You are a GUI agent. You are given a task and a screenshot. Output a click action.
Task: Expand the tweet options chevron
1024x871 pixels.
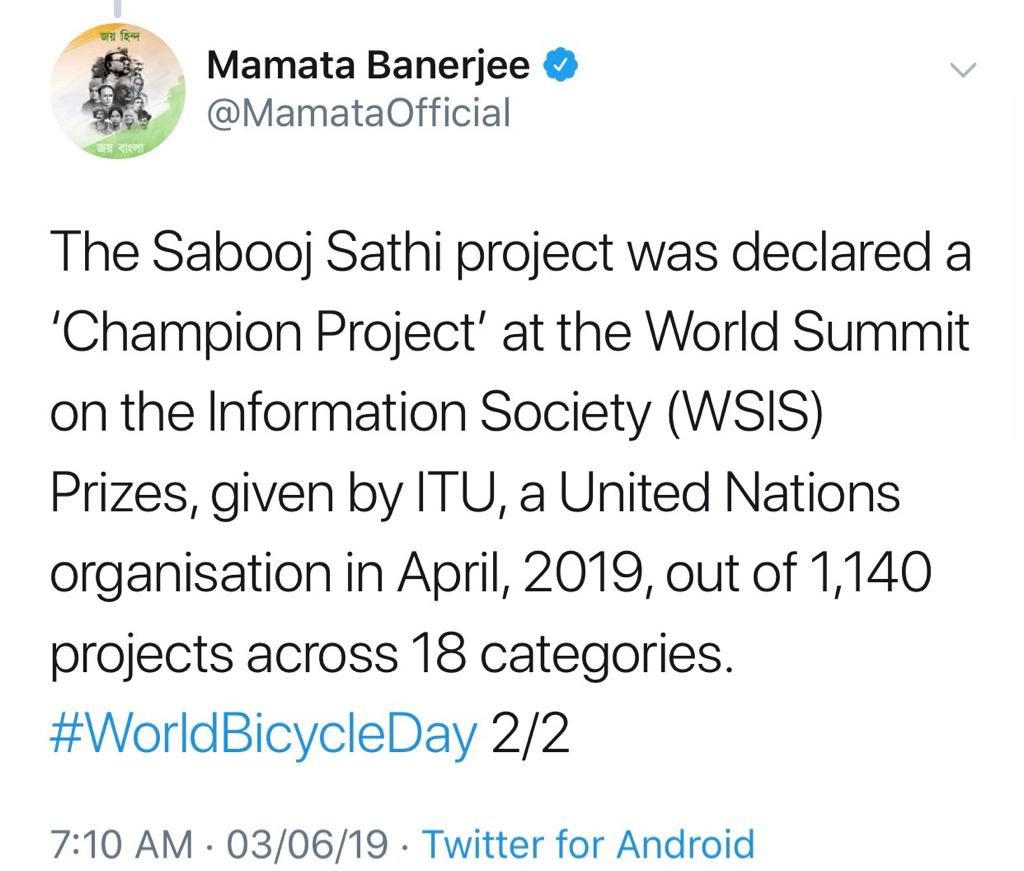coord(963,69)
